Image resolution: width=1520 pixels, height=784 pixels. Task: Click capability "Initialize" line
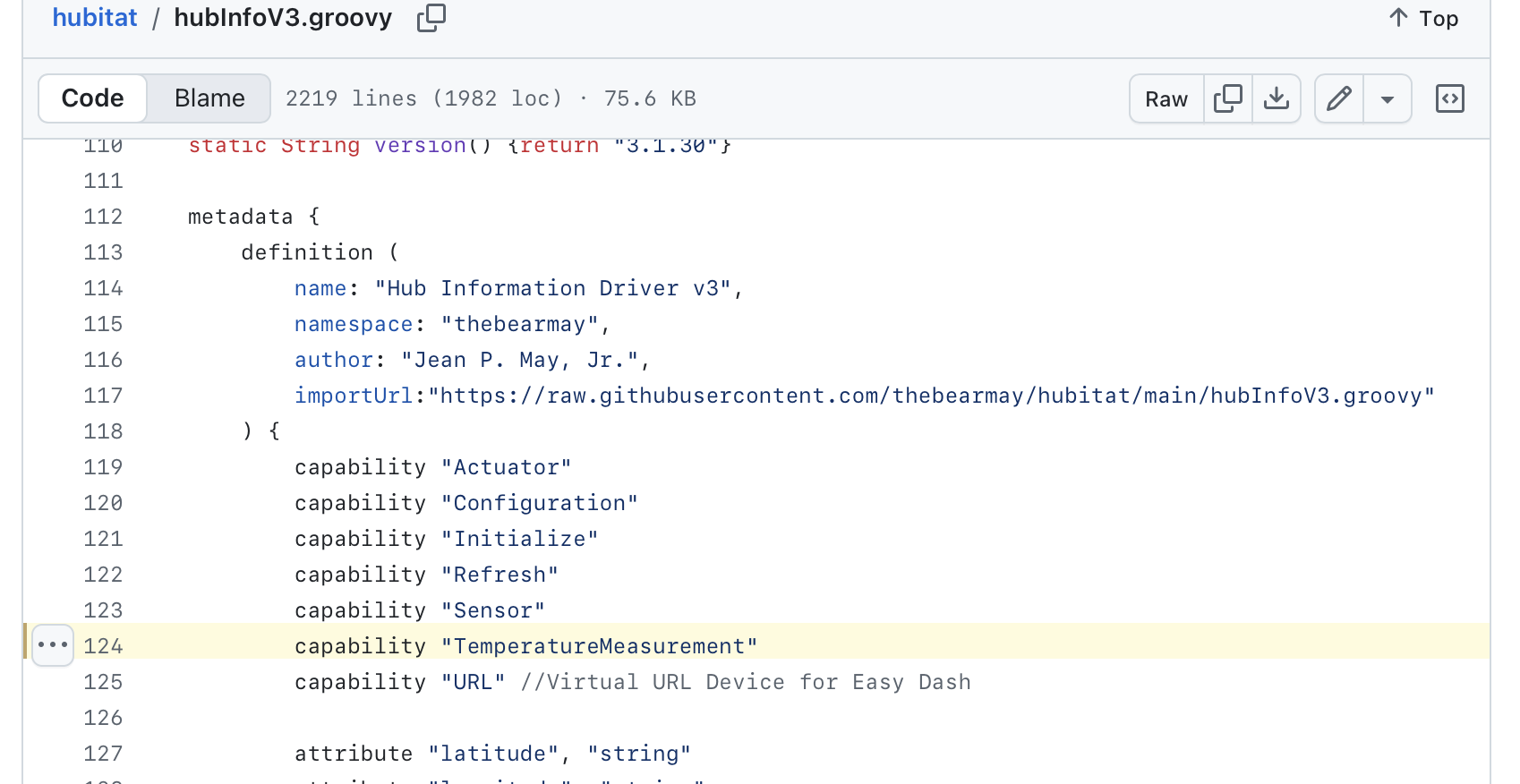point(447,539)
